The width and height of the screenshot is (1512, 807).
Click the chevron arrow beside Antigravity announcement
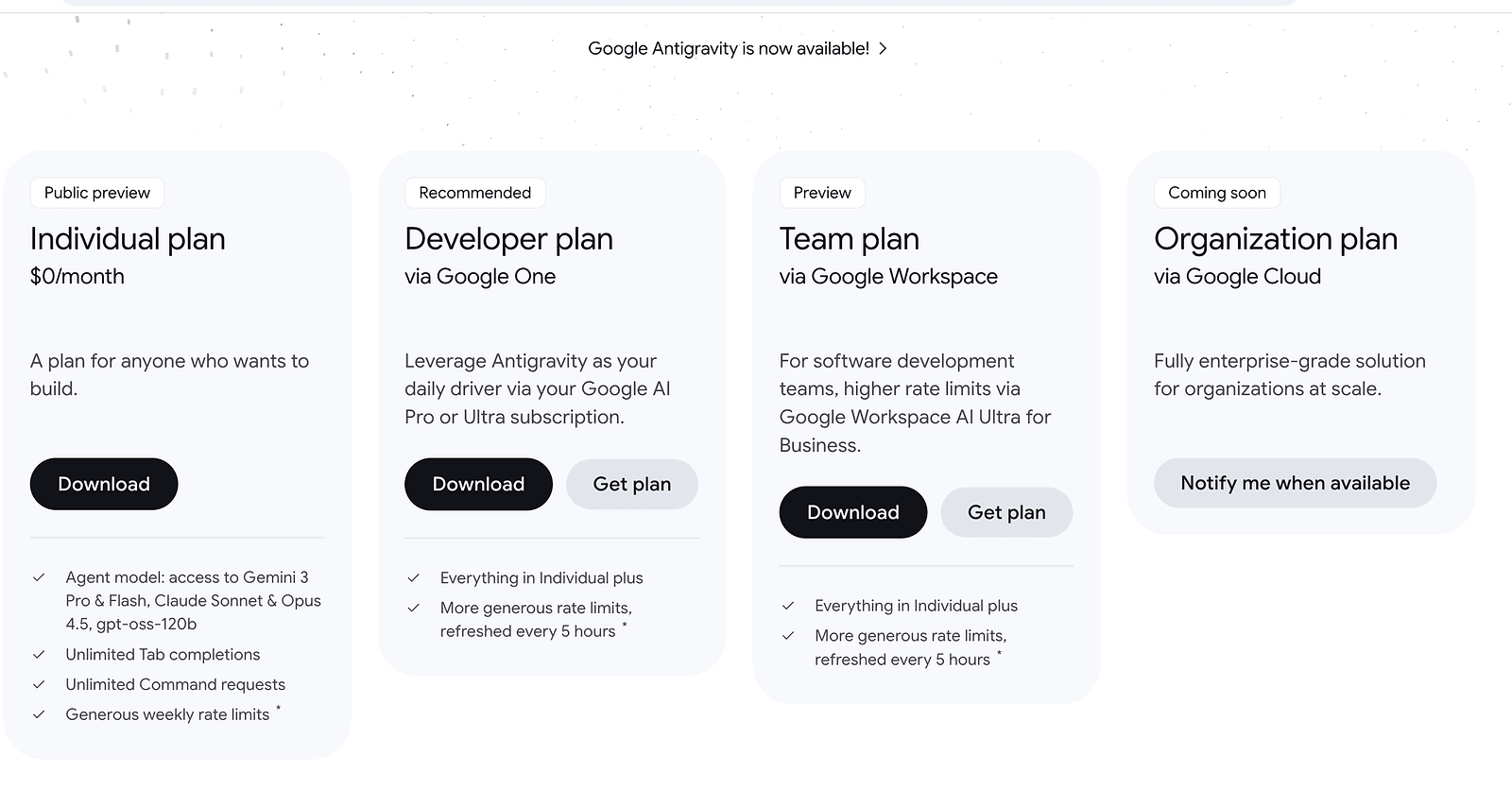883,48
